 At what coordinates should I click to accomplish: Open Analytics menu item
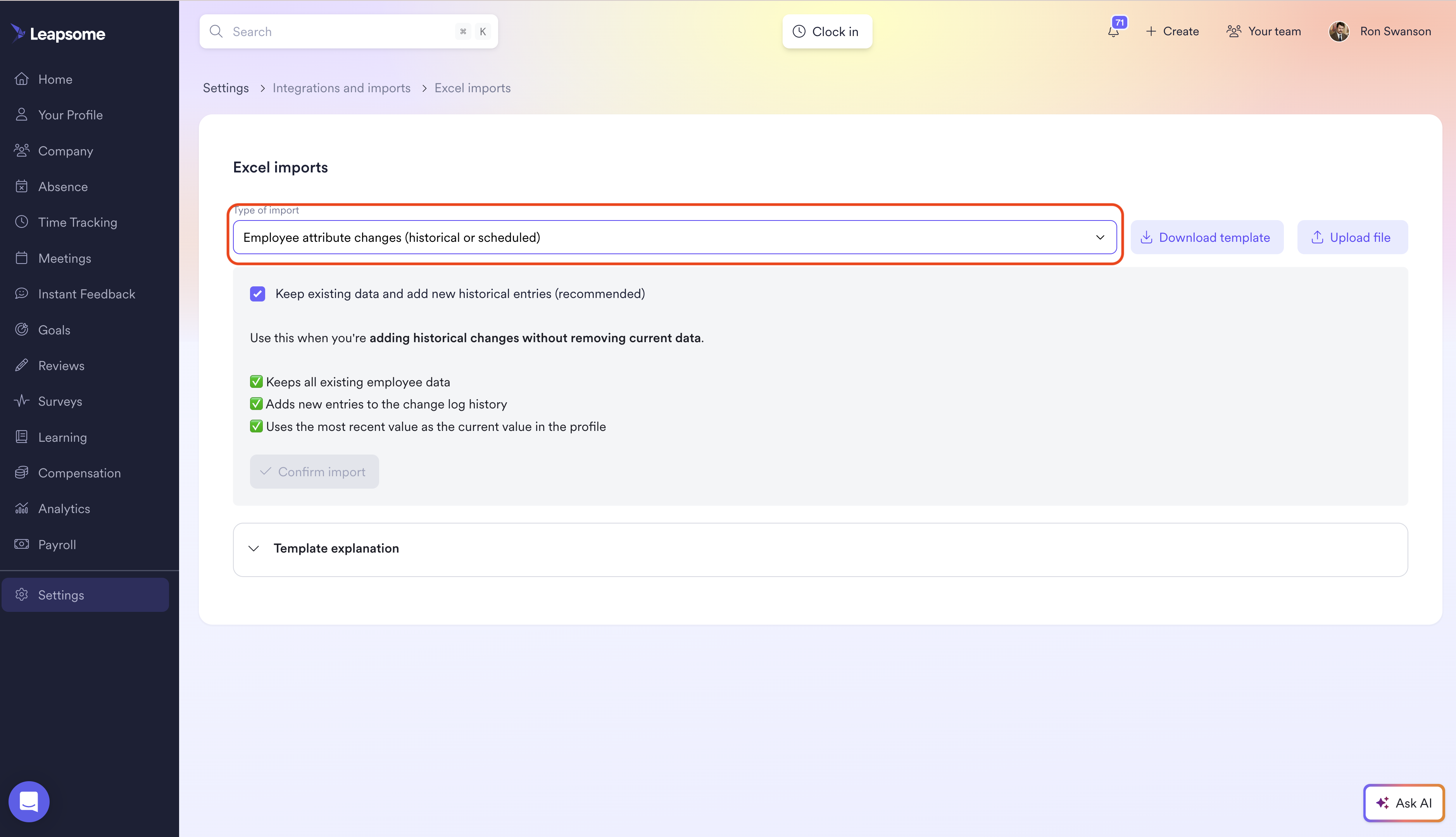(64, 509)
